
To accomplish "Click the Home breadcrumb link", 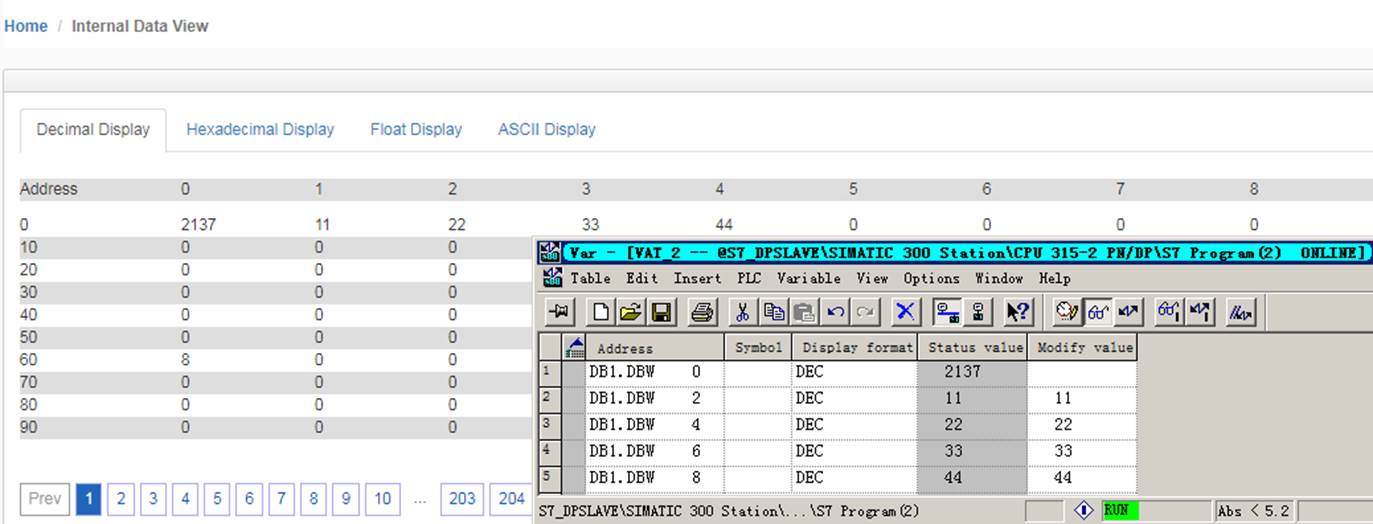I will tap(26, 26).
